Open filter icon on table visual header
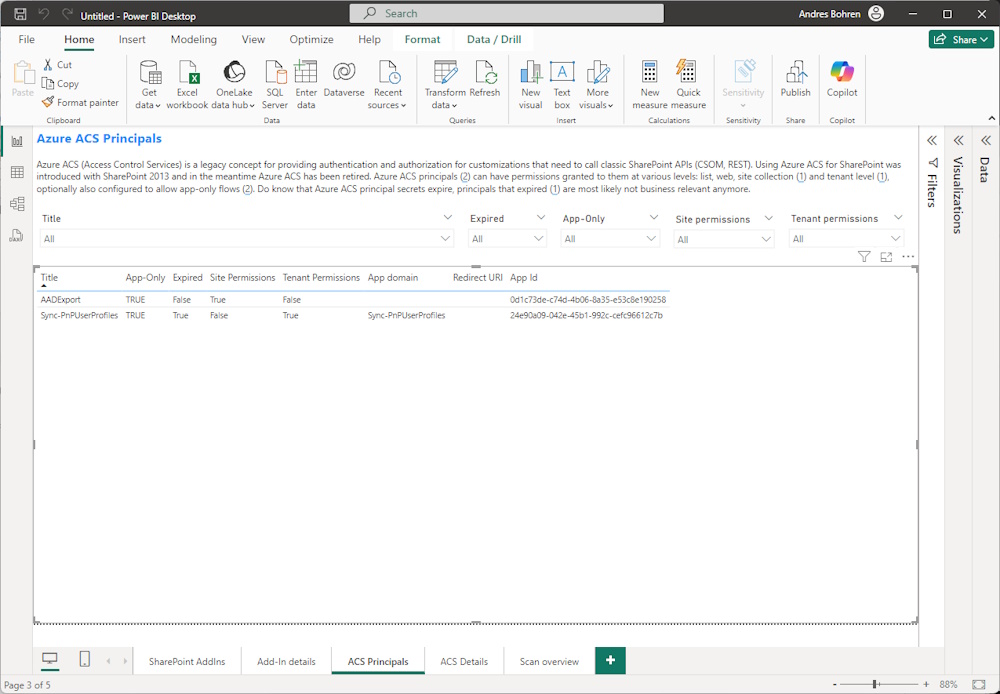The image size is (1000, 694). tap(864, 256)
